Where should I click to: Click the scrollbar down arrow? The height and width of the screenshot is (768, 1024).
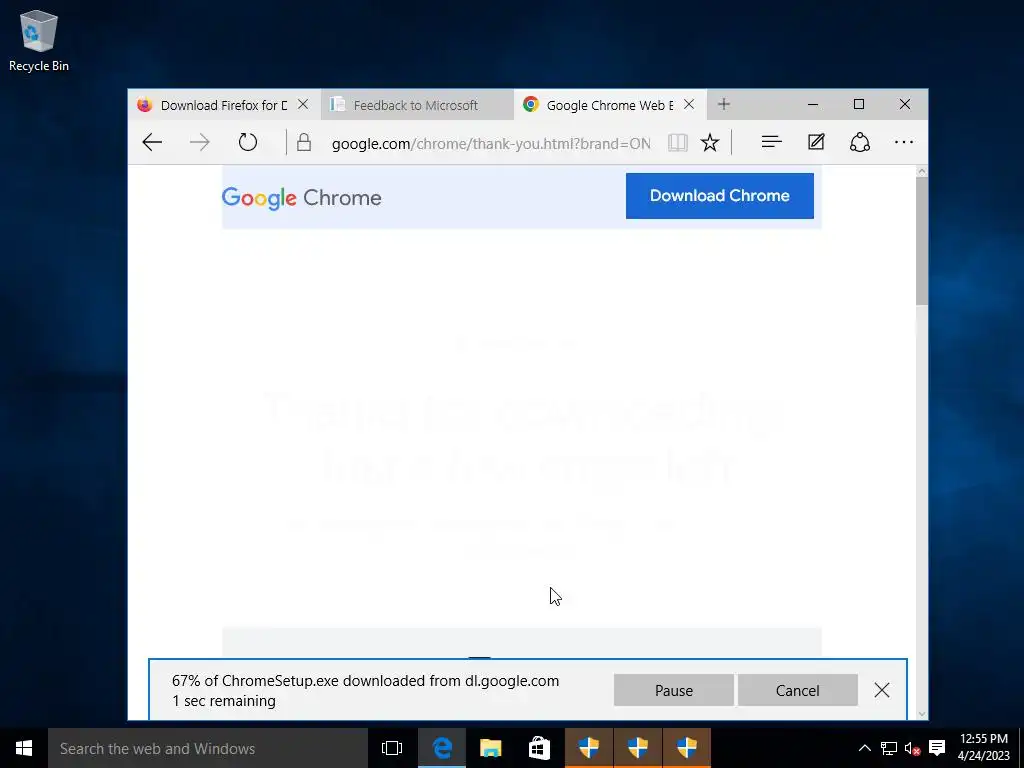point(921,714)
